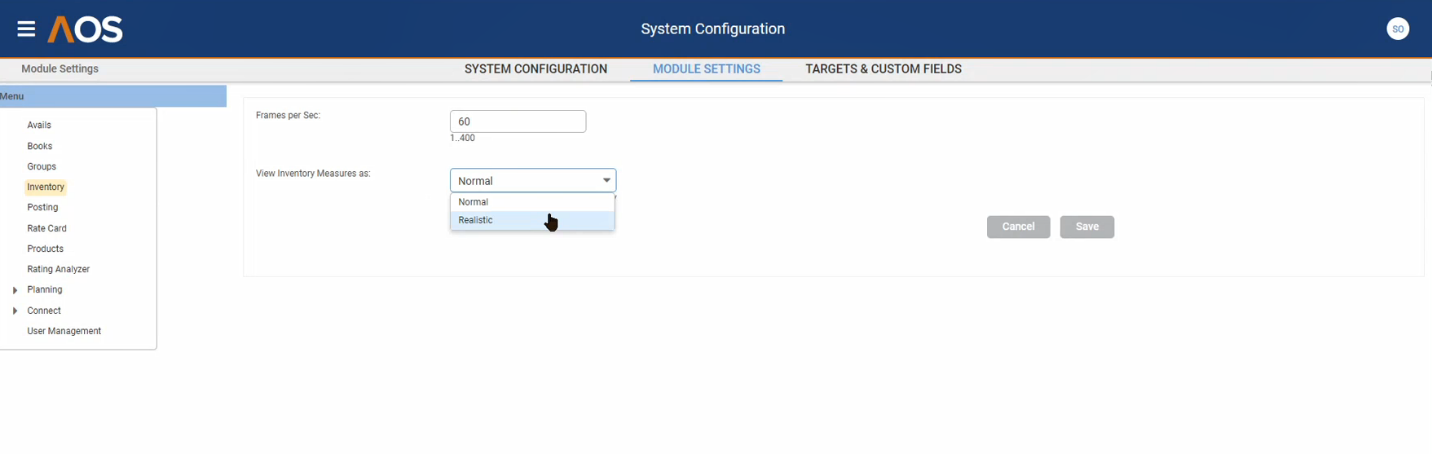This screenshot has width=1432, height=454.
Task: Go to Rate Card module settings
Action: coord(47,228)
